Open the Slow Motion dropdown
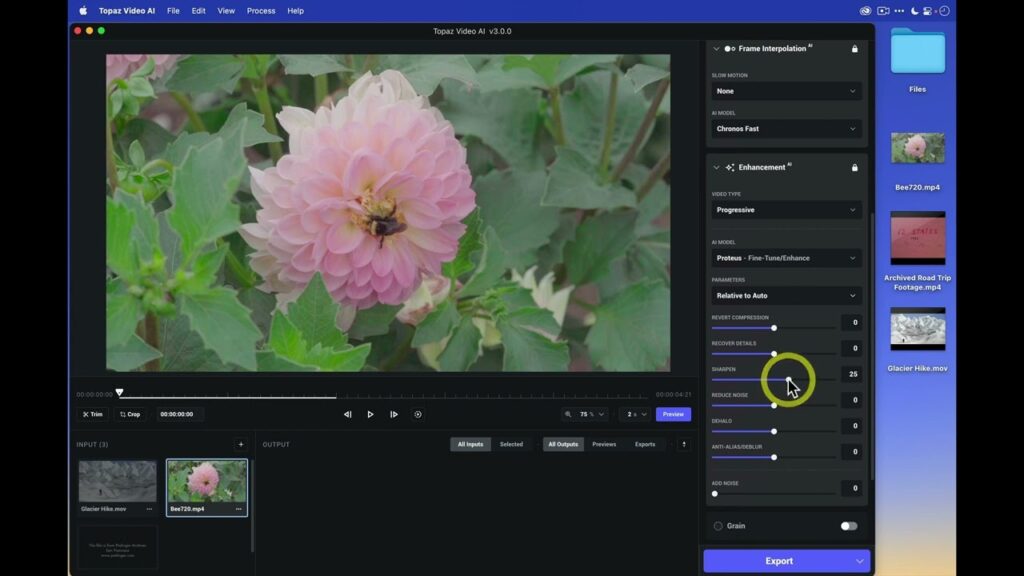 coord(786,91)
